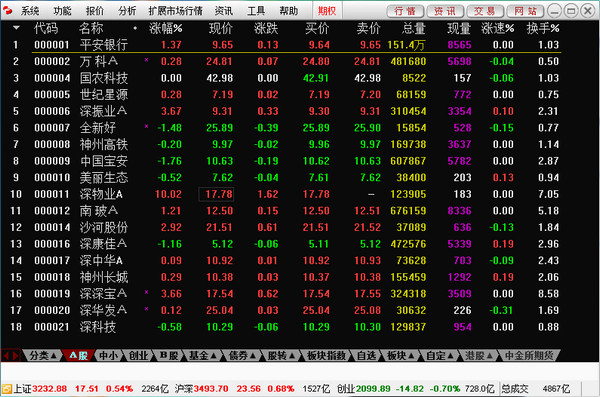Minimize the window with round button

coord(554,11)
